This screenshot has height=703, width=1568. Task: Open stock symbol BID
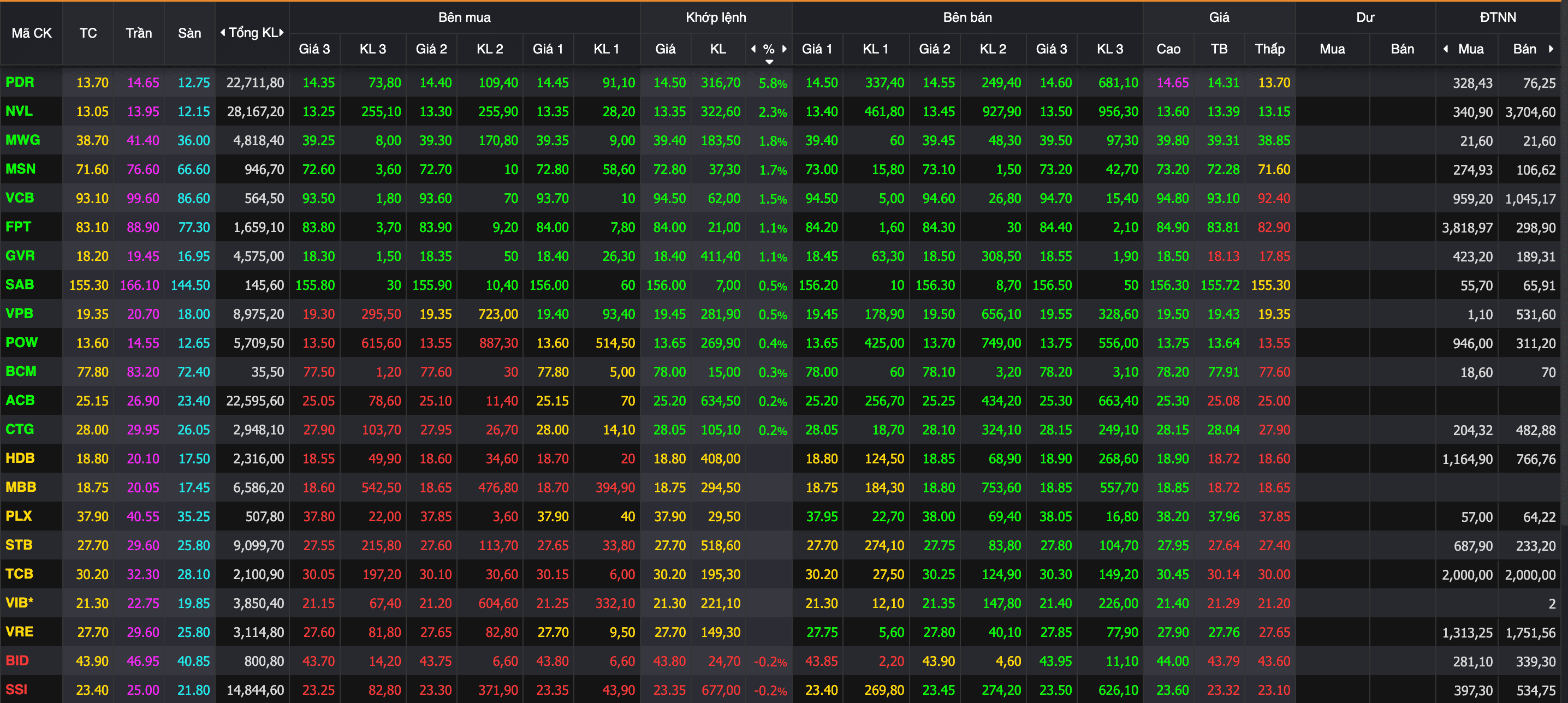point(17,660)
